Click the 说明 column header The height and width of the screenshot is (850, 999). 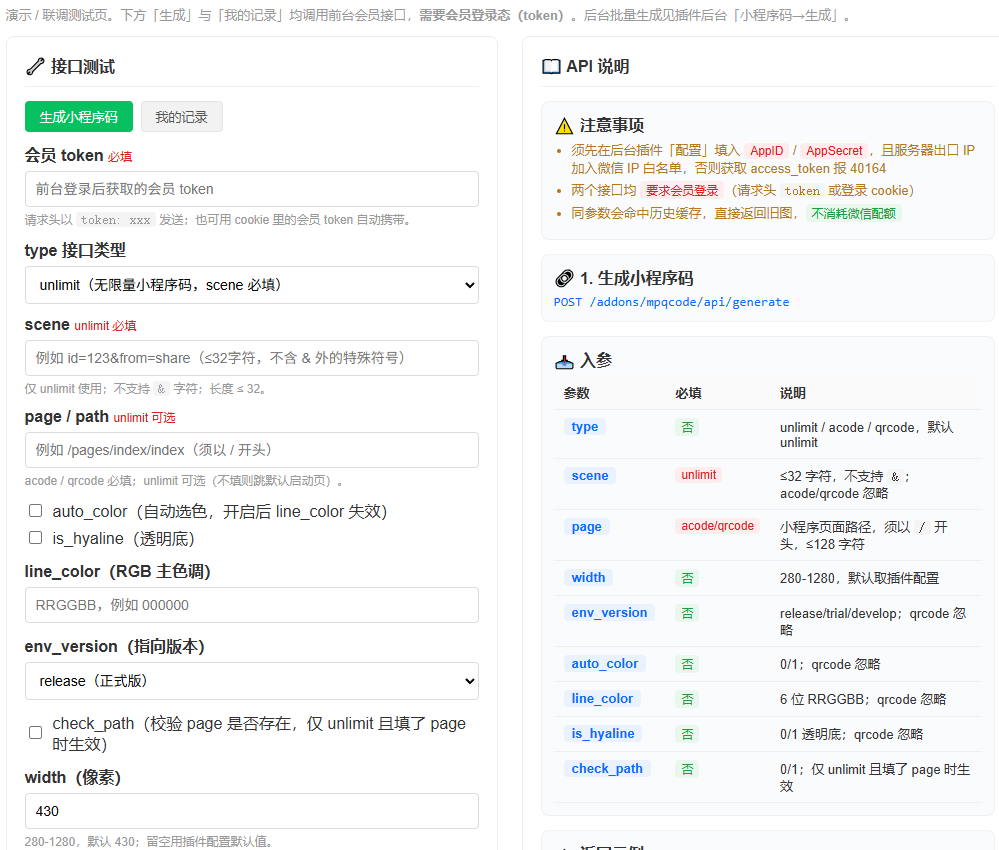coord(793,393)
